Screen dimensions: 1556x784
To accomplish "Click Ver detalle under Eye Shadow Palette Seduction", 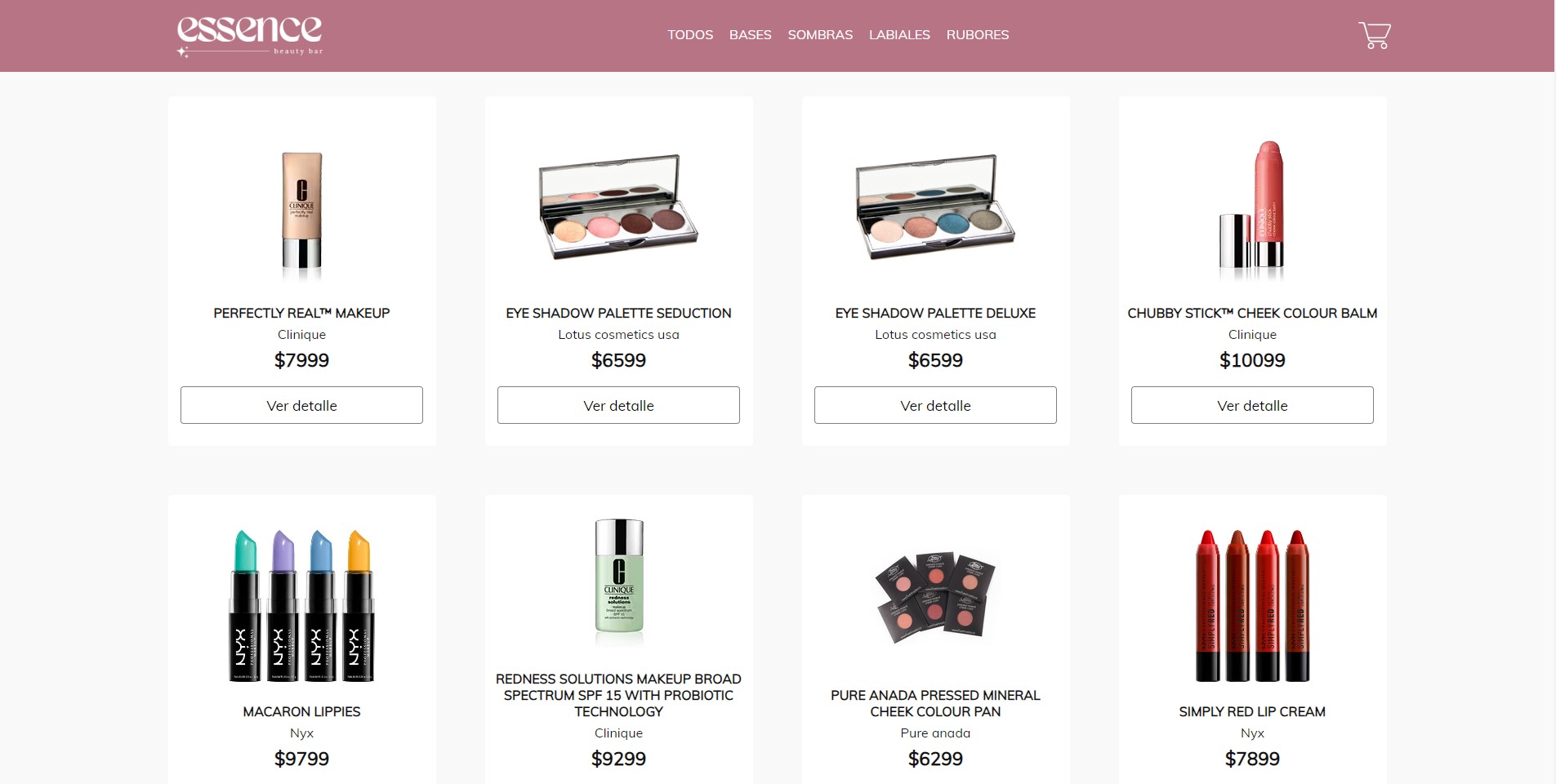I will [x=618, y=405].
